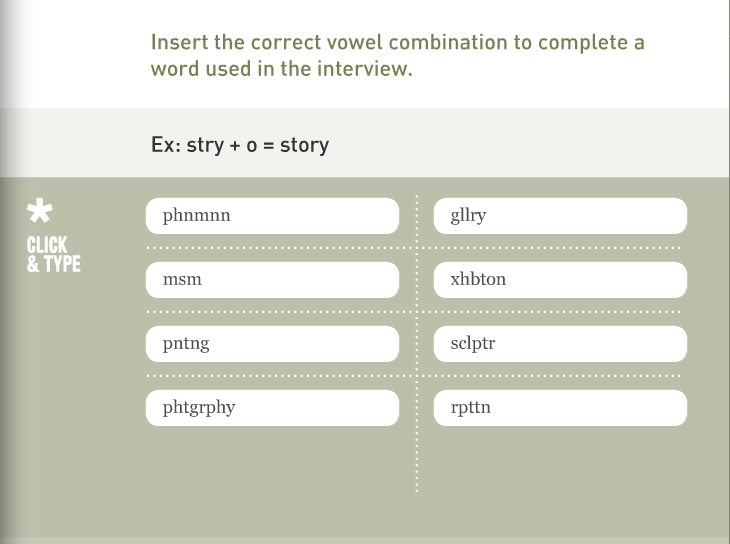Focus the 'phtgrphy' input field

272,408
